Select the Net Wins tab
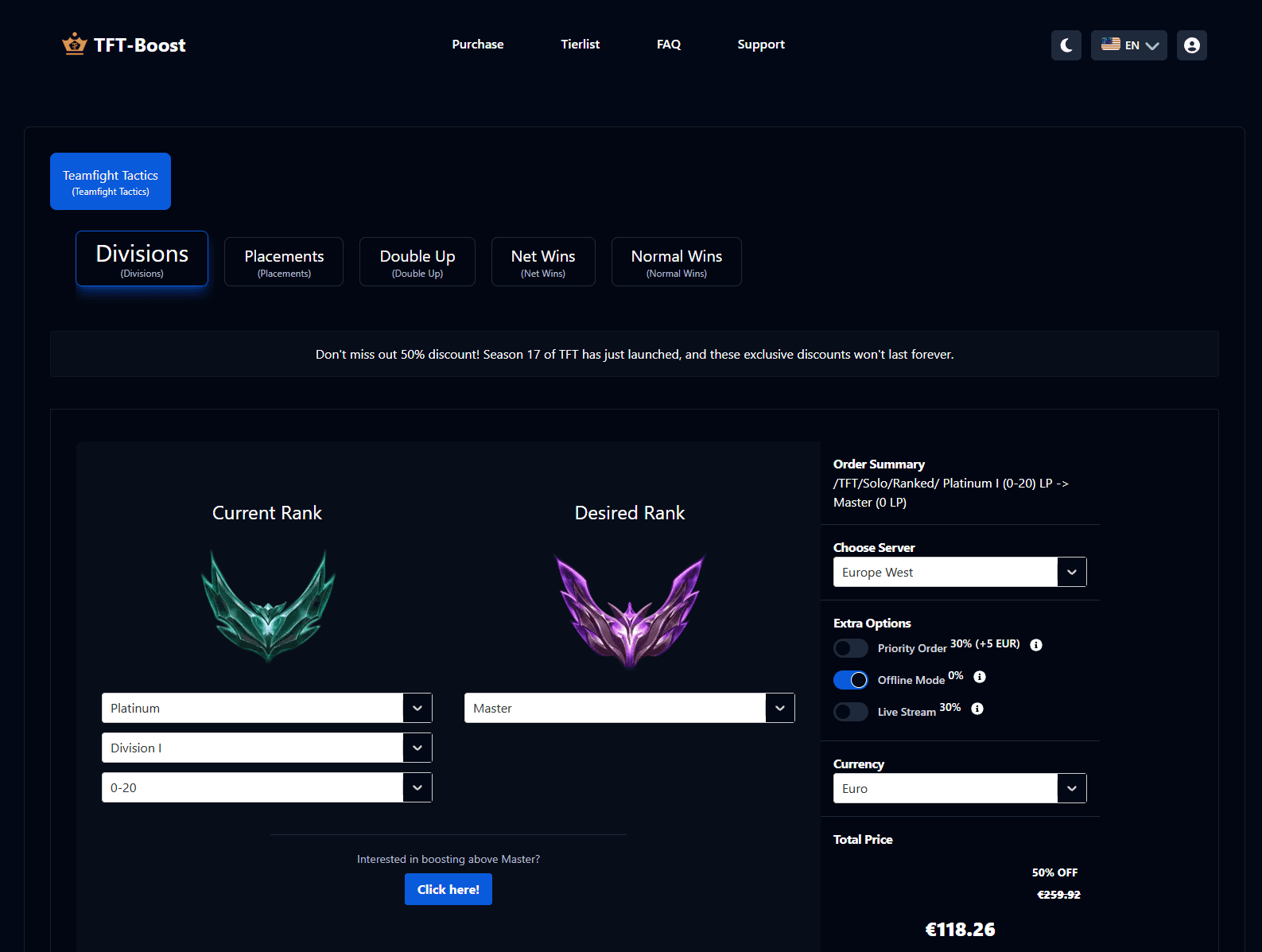The height and width of the screenshot is (952, 1262). (x=543, y=262)
